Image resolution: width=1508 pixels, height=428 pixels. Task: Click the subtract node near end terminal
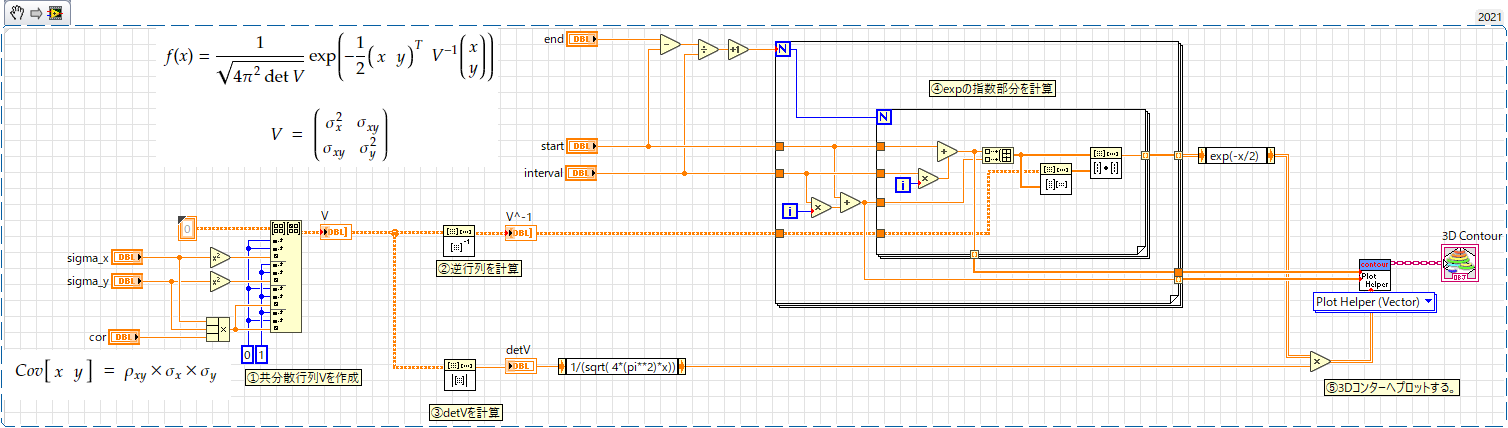(667, 46)
